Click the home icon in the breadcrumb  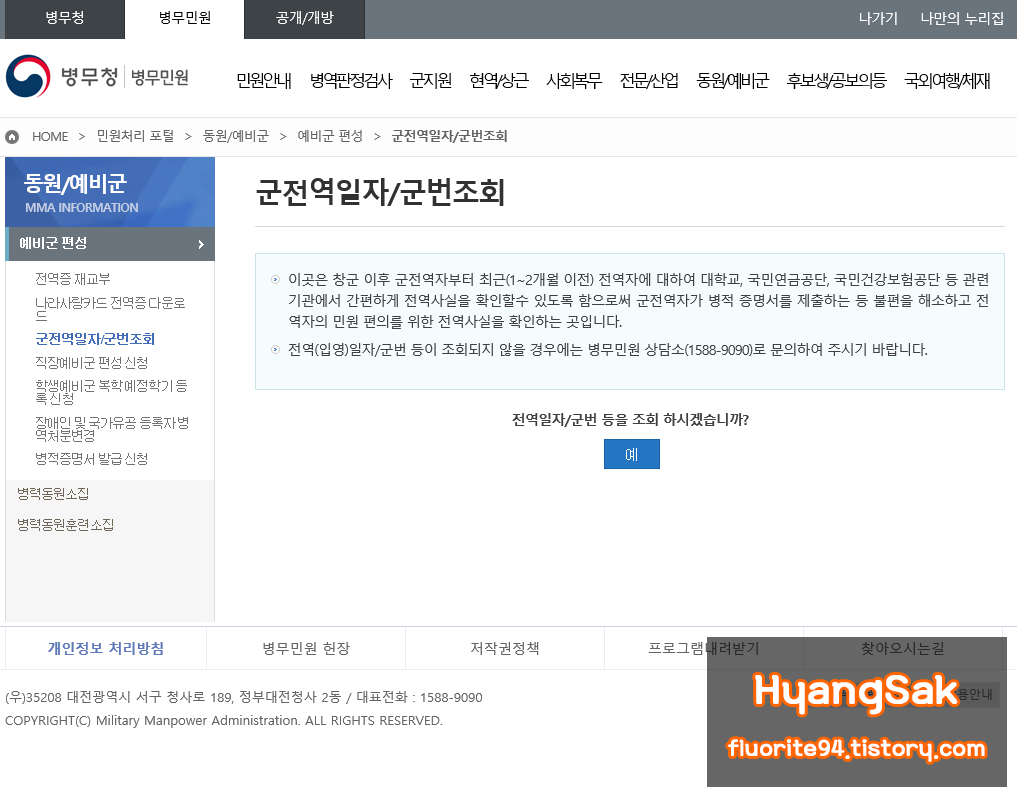click(x=12, y=137)
